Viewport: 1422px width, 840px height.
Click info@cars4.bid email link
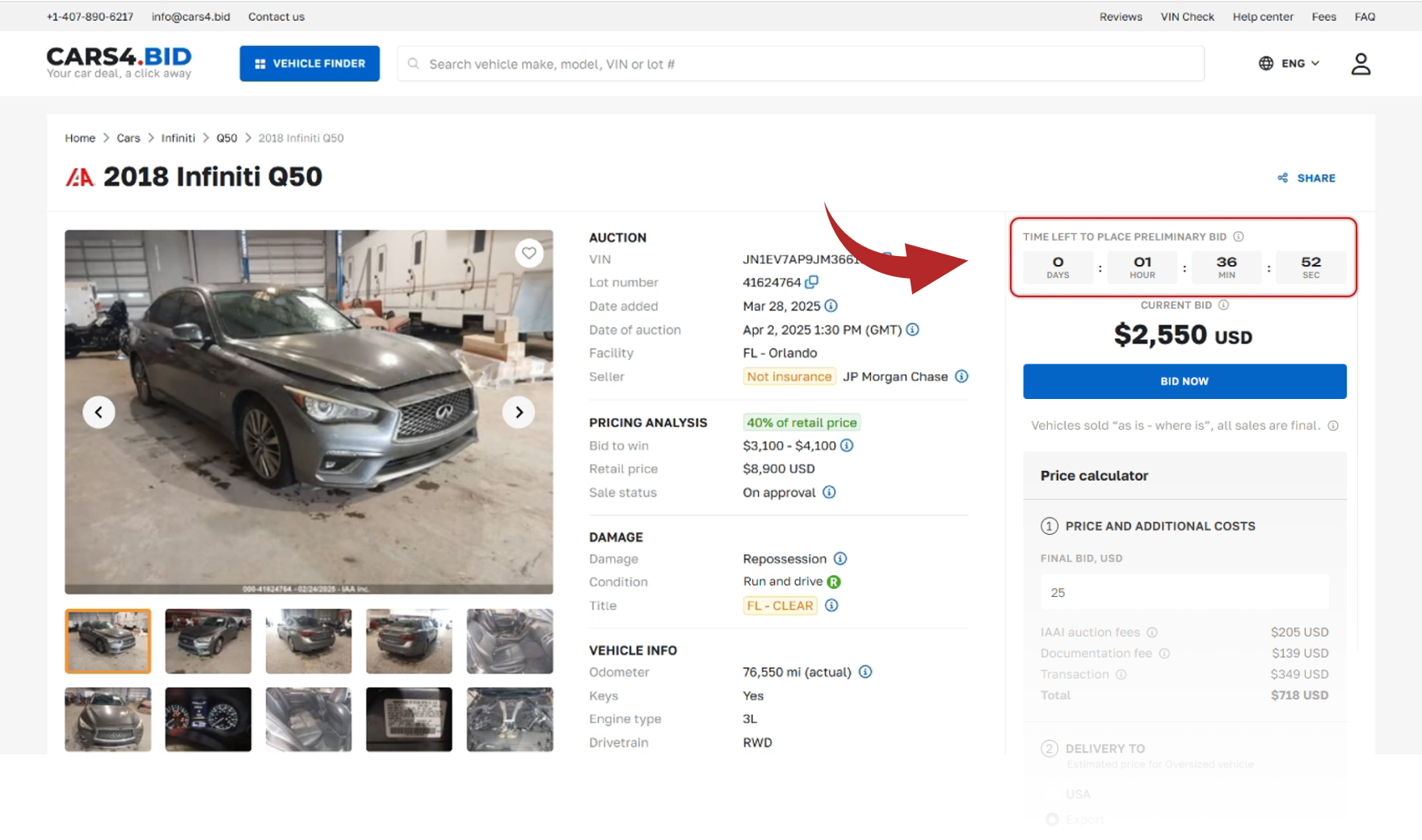click(191, 17)
